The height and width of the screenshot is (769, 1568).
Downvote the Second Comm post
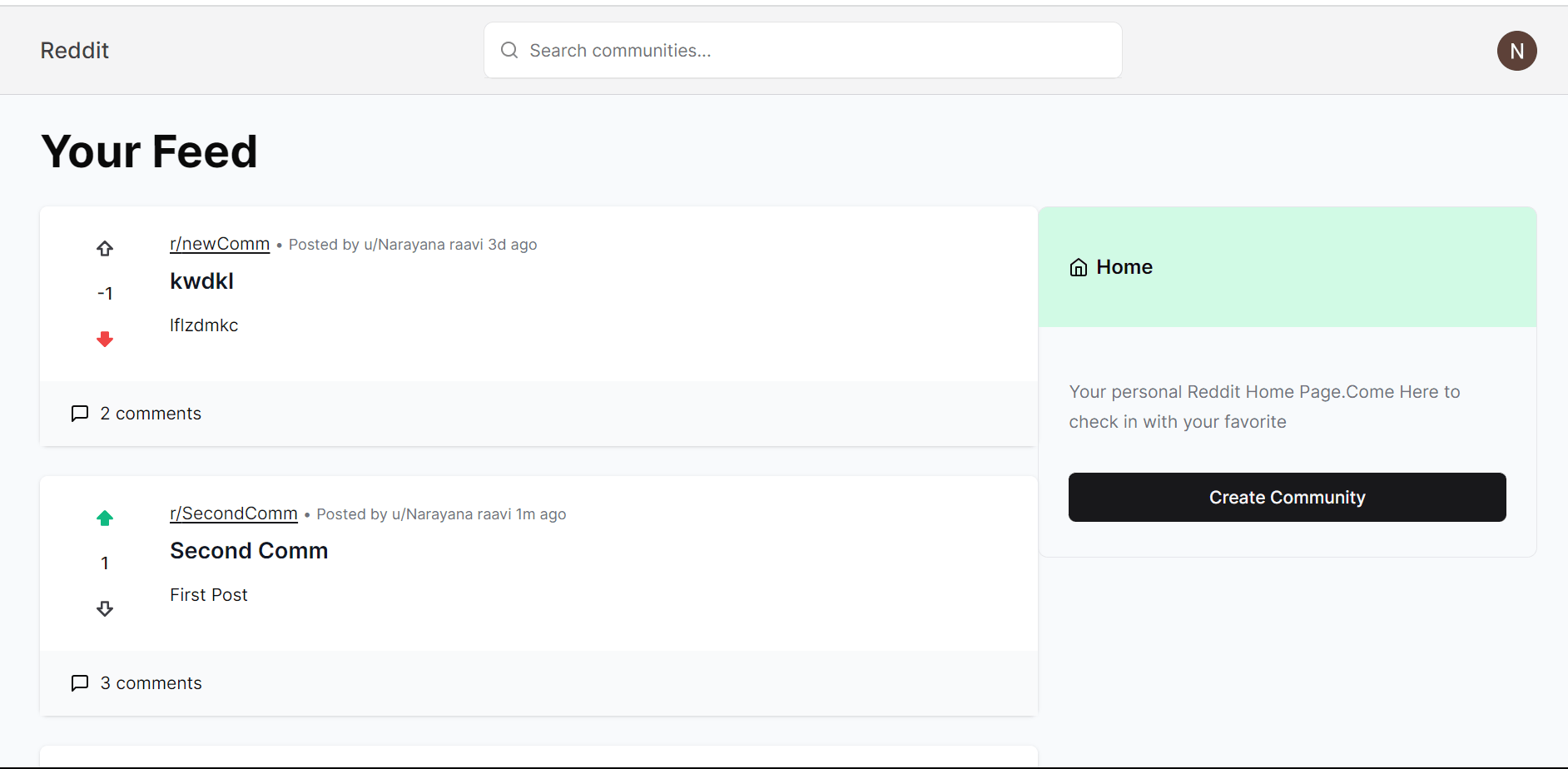[x=105, y=608]
